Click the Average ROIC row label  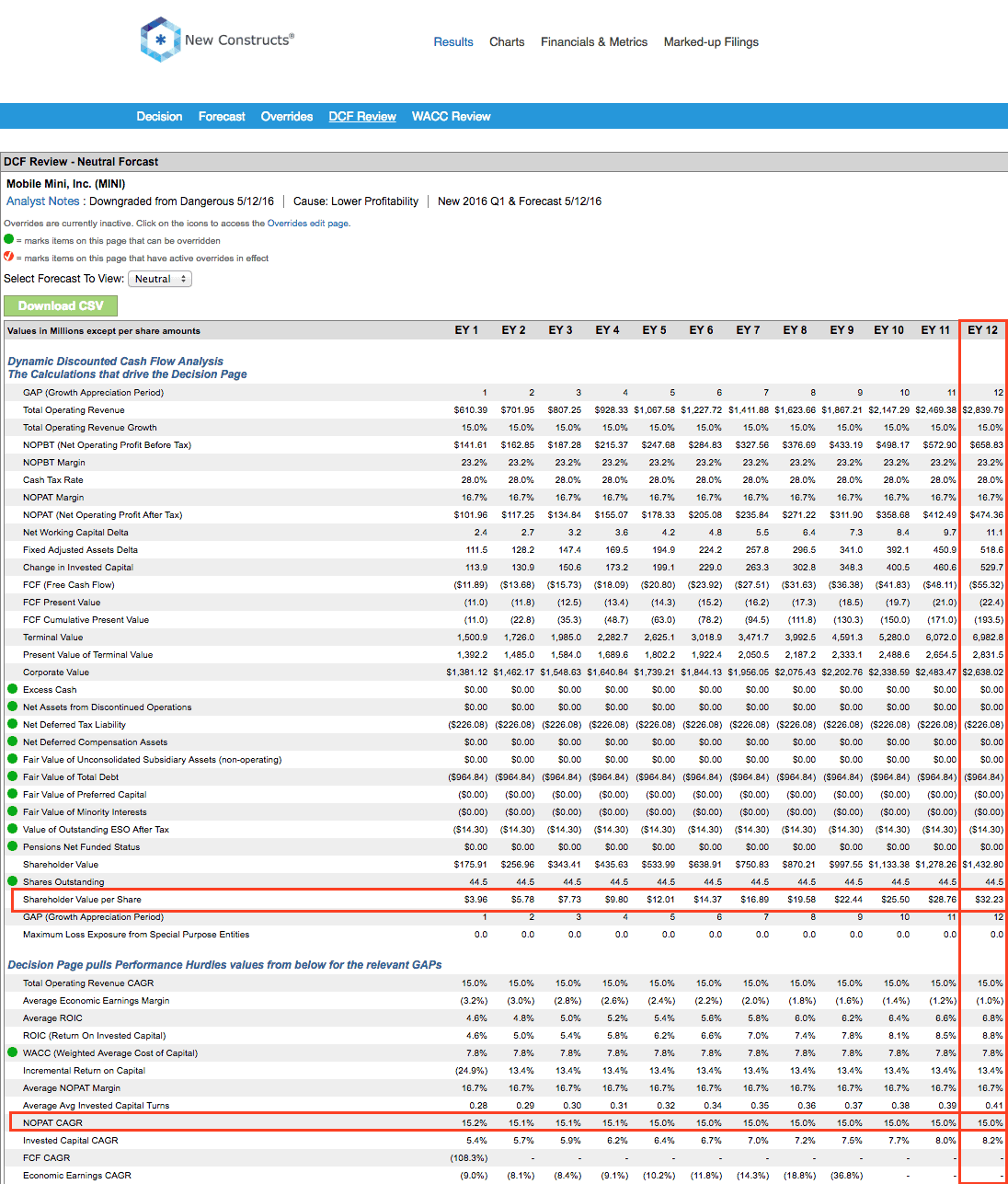(52, 1018)
